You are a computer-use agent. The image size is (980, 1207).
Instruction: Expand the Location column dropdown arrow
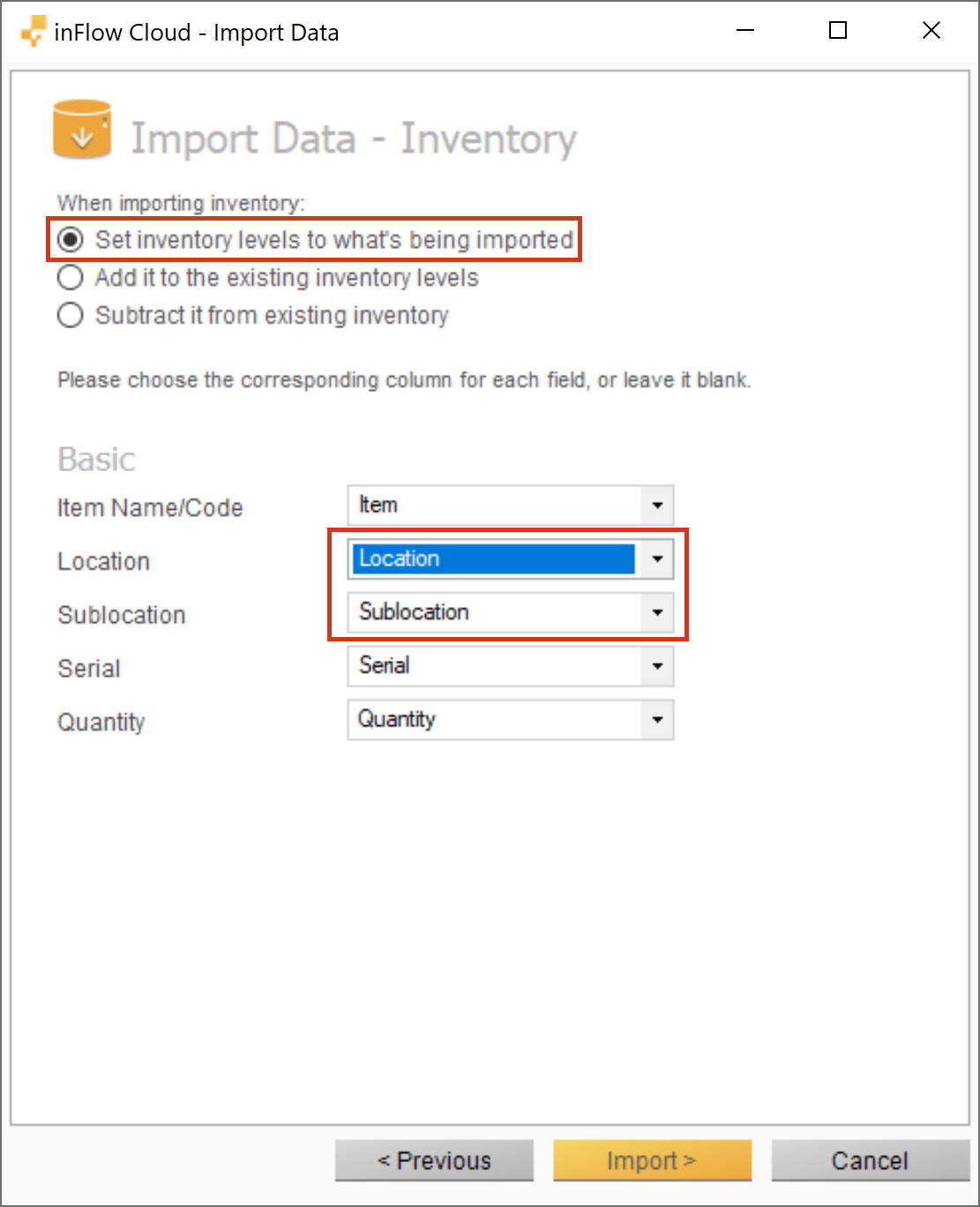coord(657,559)
